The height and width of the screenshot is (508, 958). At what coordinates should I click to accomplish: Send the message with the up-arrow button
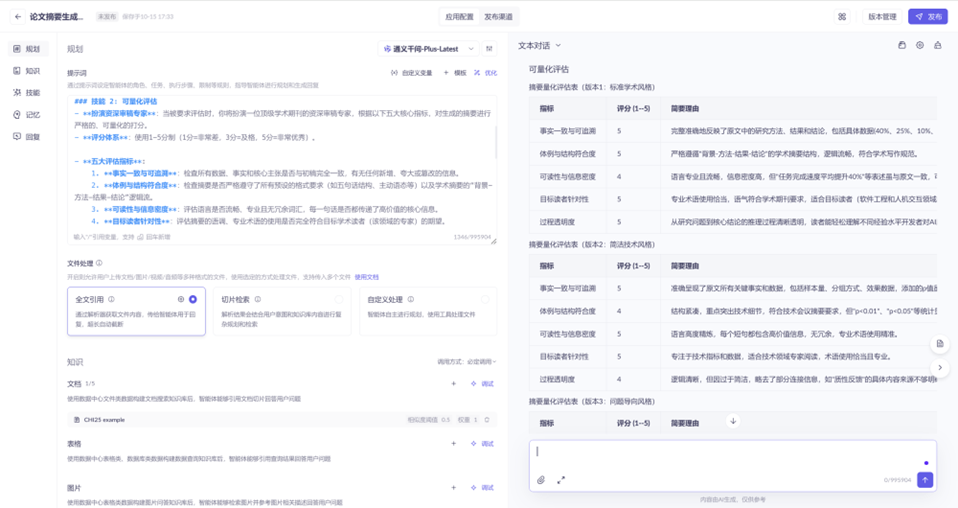(925, 480)
